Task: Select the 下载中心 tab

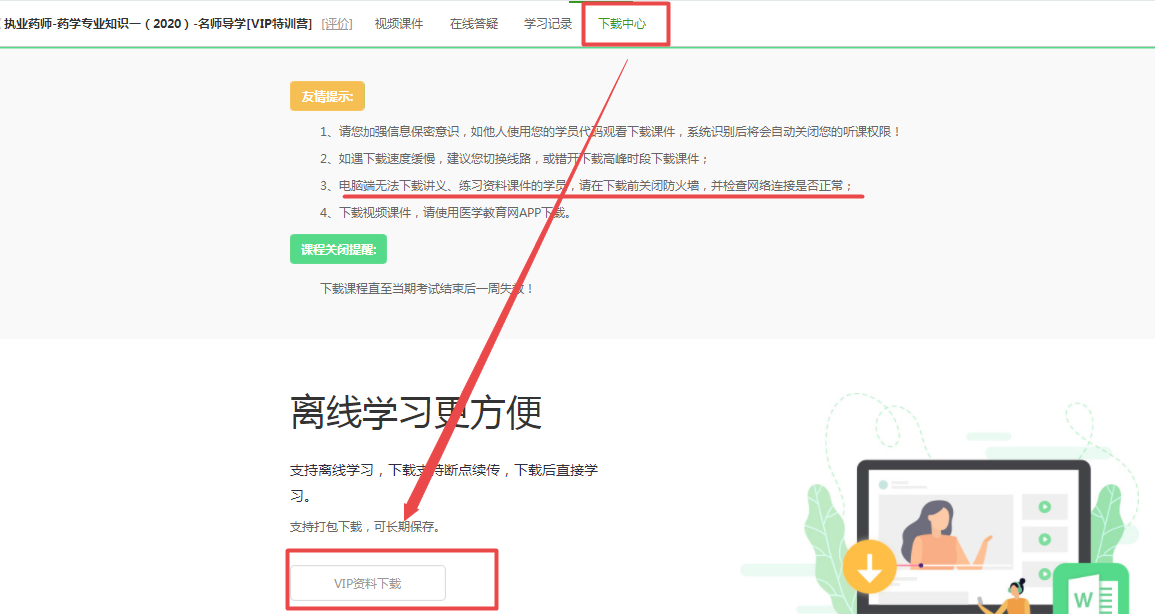Action: pyautogui.click(x=622, y=23)
